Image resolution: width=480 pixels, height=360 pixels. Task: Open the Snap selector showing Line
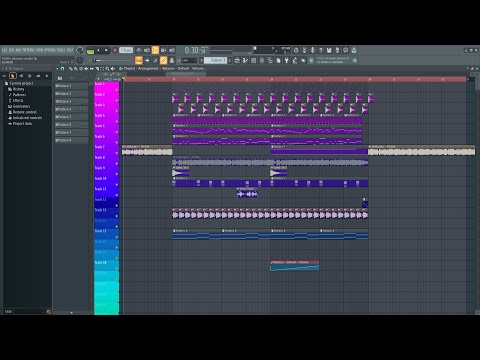[189, 60]
